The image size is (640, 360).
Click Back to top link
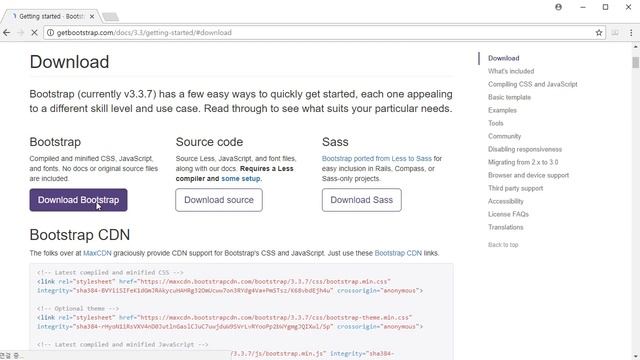[503, 245]
